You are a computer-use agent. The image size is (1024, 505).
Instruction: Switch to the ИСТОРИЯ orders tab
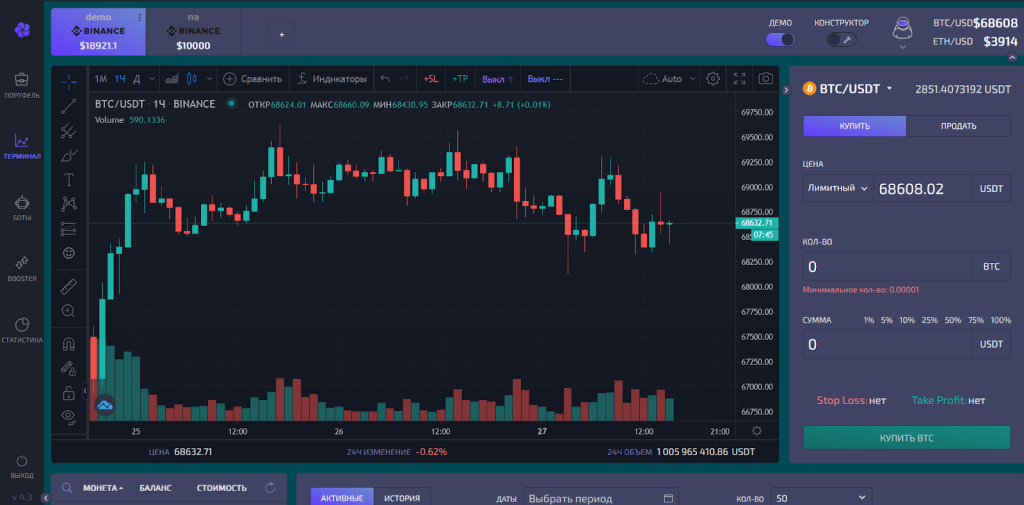pyautogui.click(x=402, y=497)
